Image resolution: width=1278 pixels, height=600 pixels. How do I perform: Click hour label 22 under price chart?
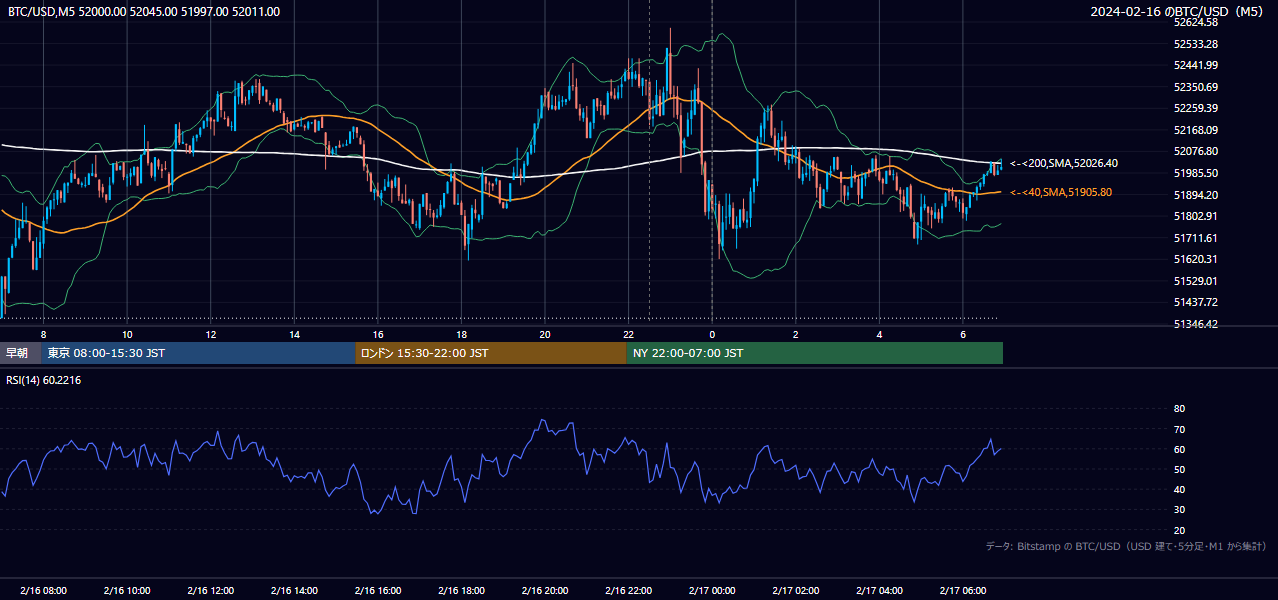coord(628,334)
